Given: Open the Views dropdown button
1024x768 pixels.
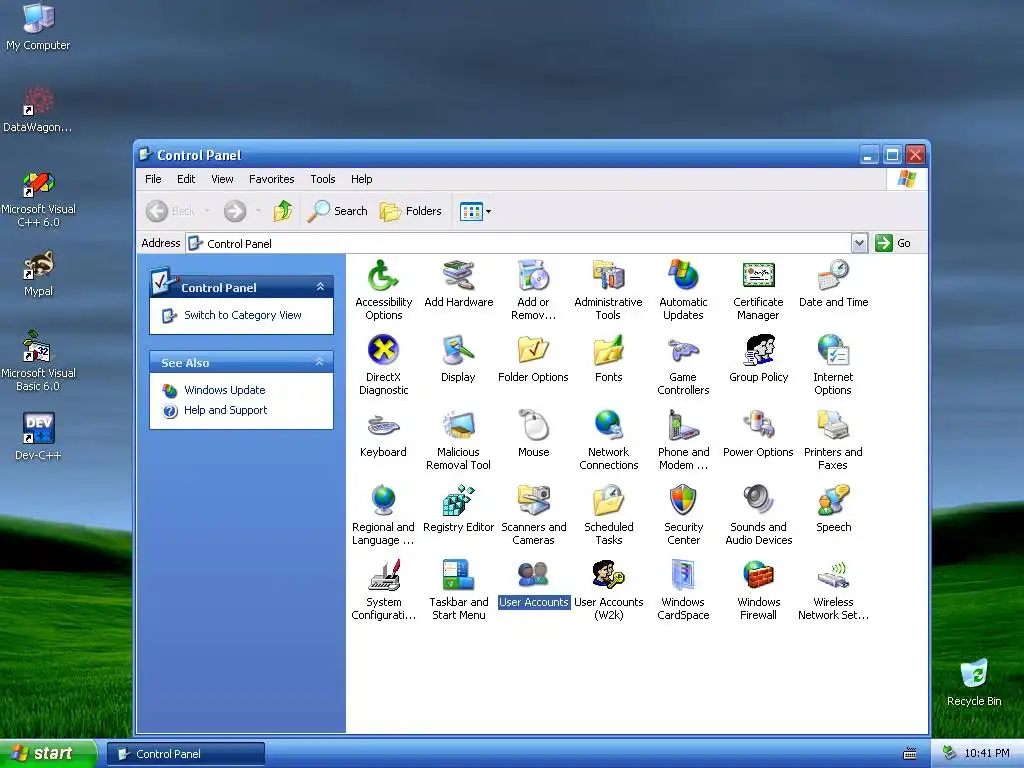Looking at the screenshot, I should (x=475, y=211).
